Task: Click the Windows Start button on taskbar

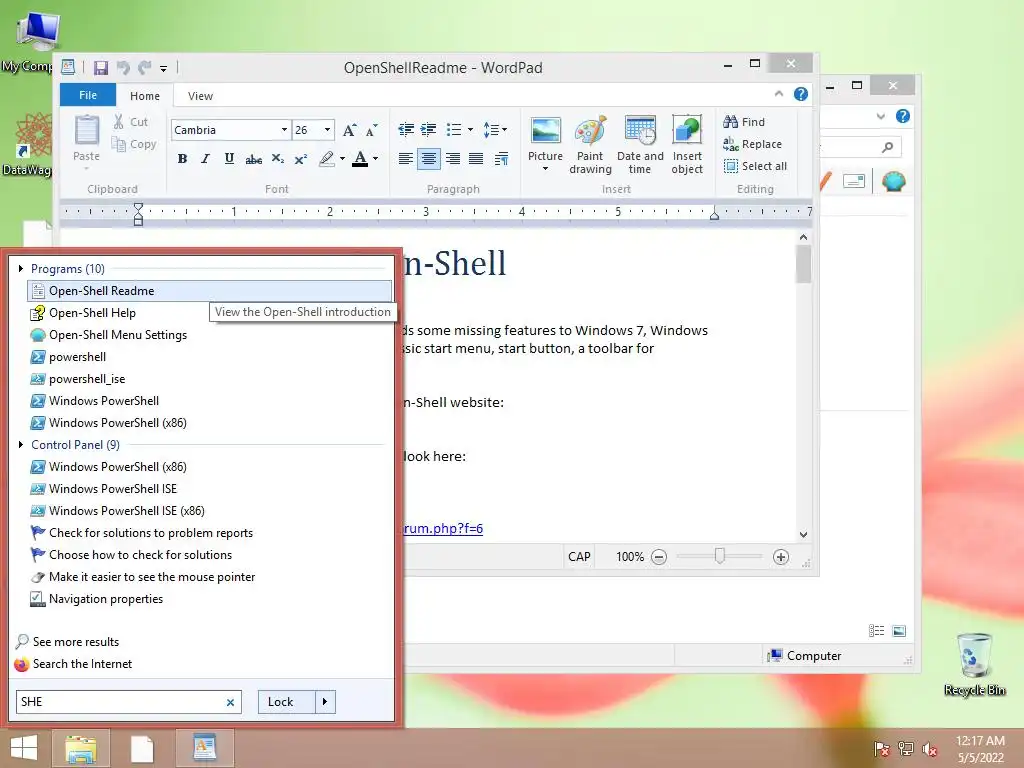Action: coord(24,748)
